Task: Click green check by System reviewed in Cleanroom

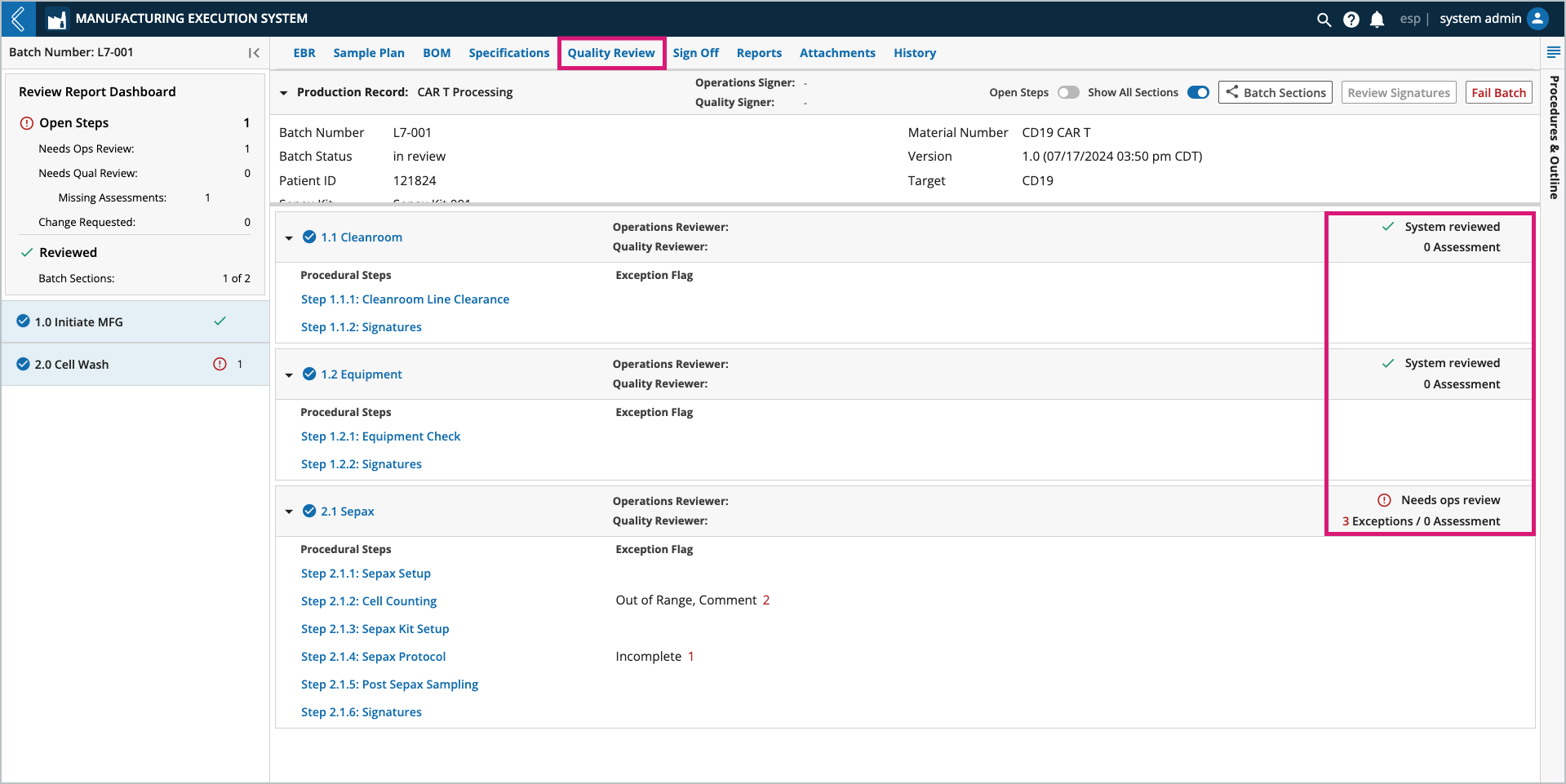Action: [1387, 226]
